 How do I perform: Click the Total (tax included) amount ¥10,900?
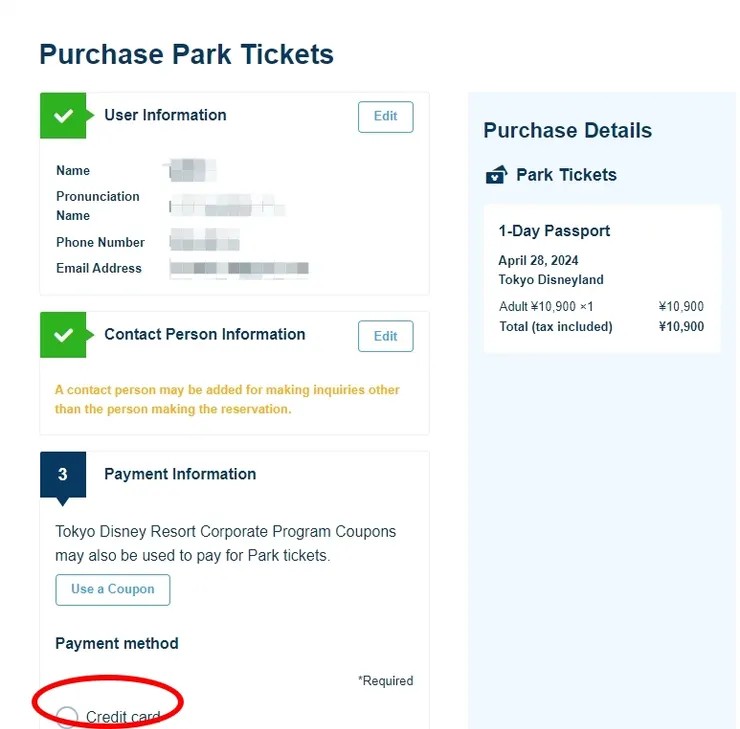click(680, 327)
